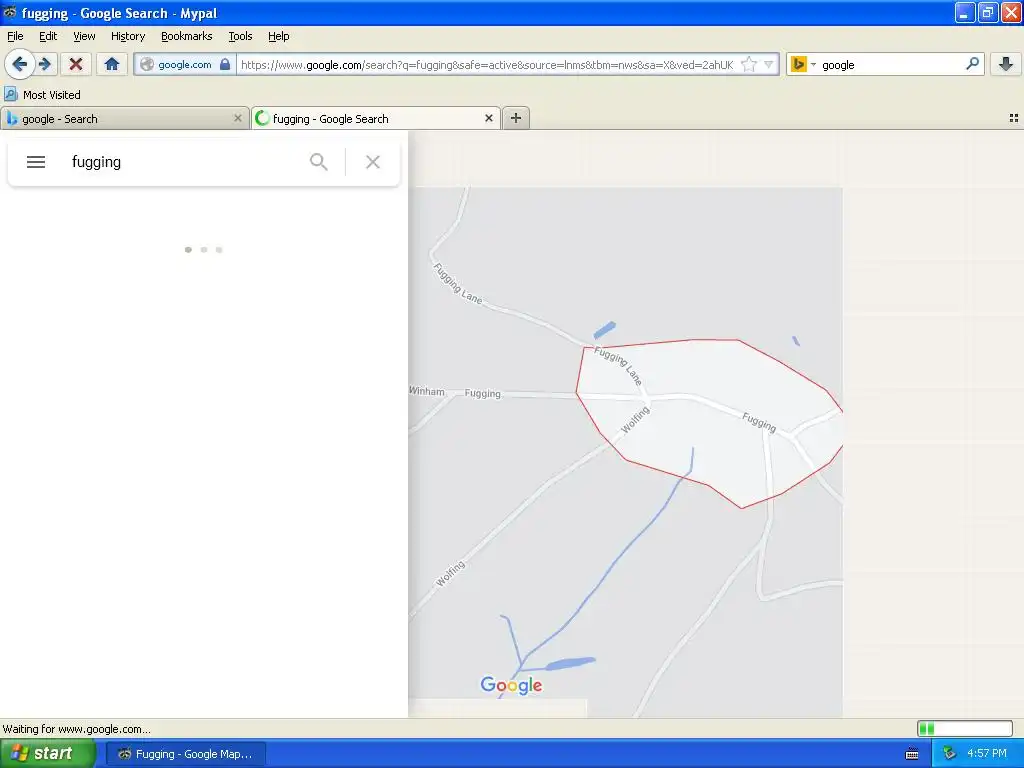Open the Most Visited bookmarks folder

pyautogui.click(x=43, y=95)
